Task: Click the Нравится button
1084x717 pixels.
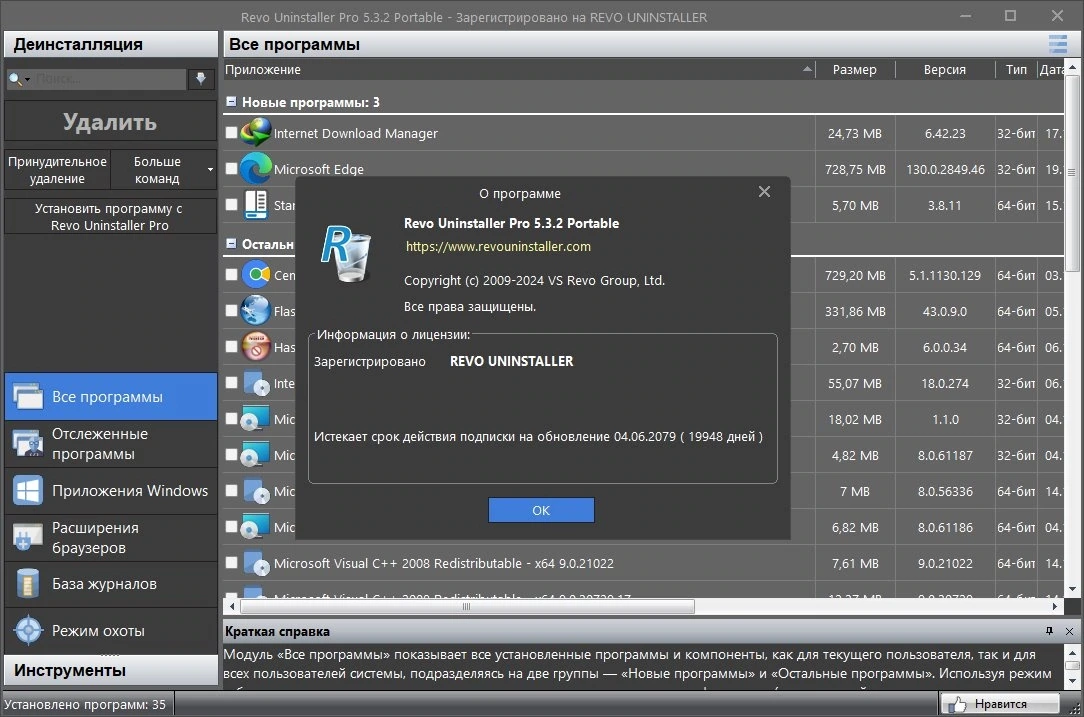Action: coord(1000,704)
